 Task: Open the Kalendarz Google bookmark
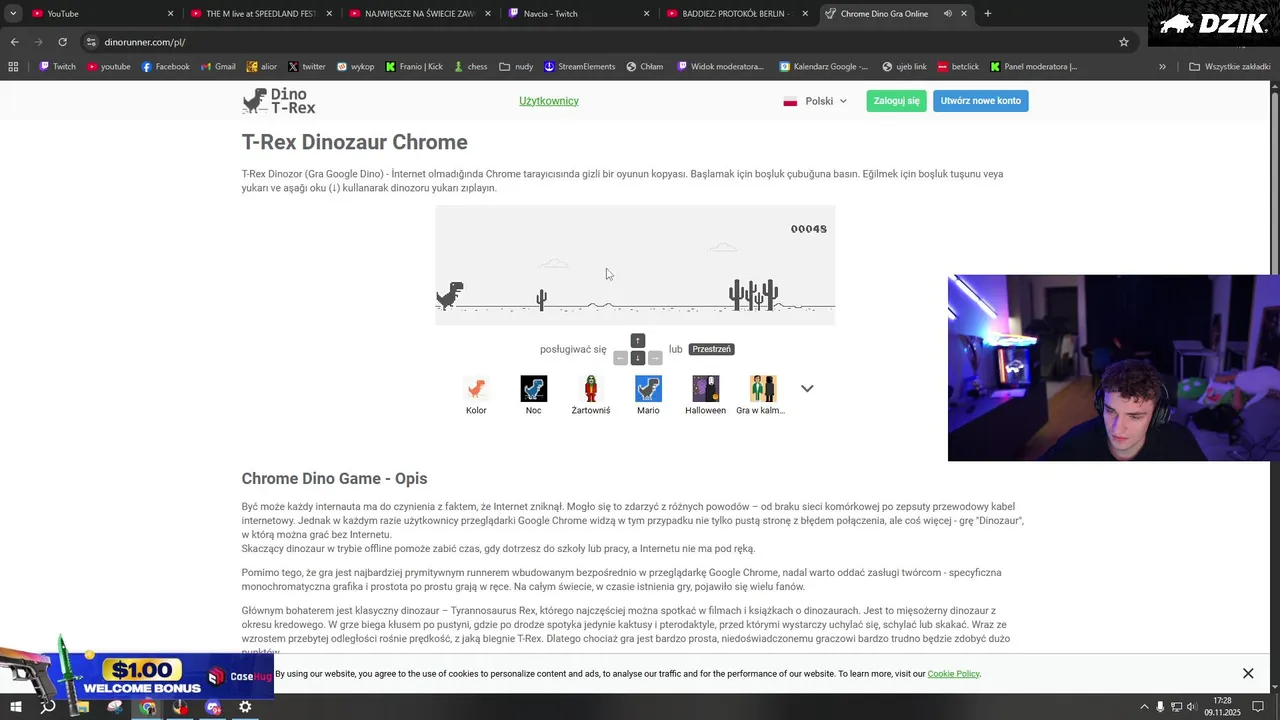pos(825,67)
